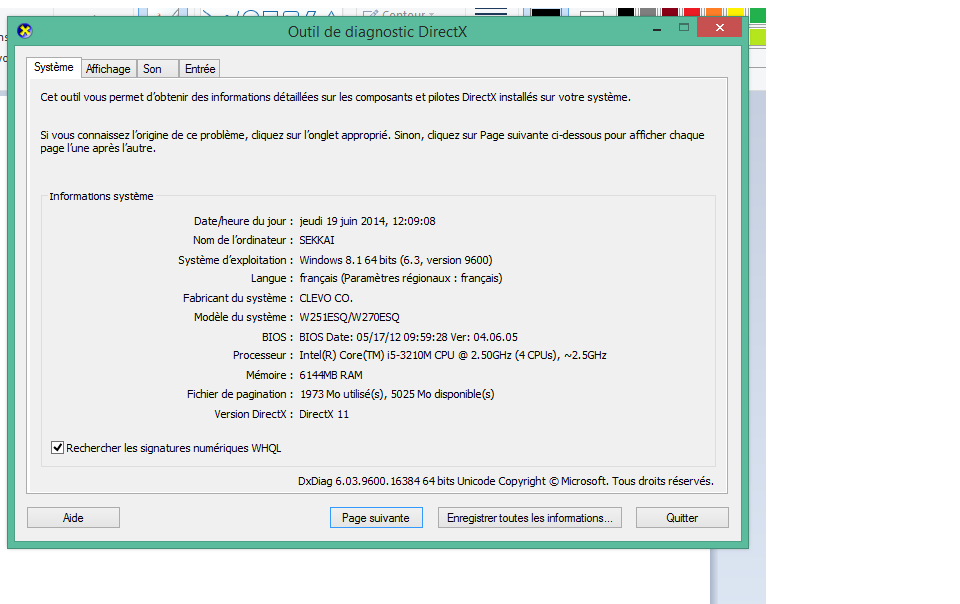The image size is (960, 604).
Task: Click the Quitter button
Action: point(682,518)
